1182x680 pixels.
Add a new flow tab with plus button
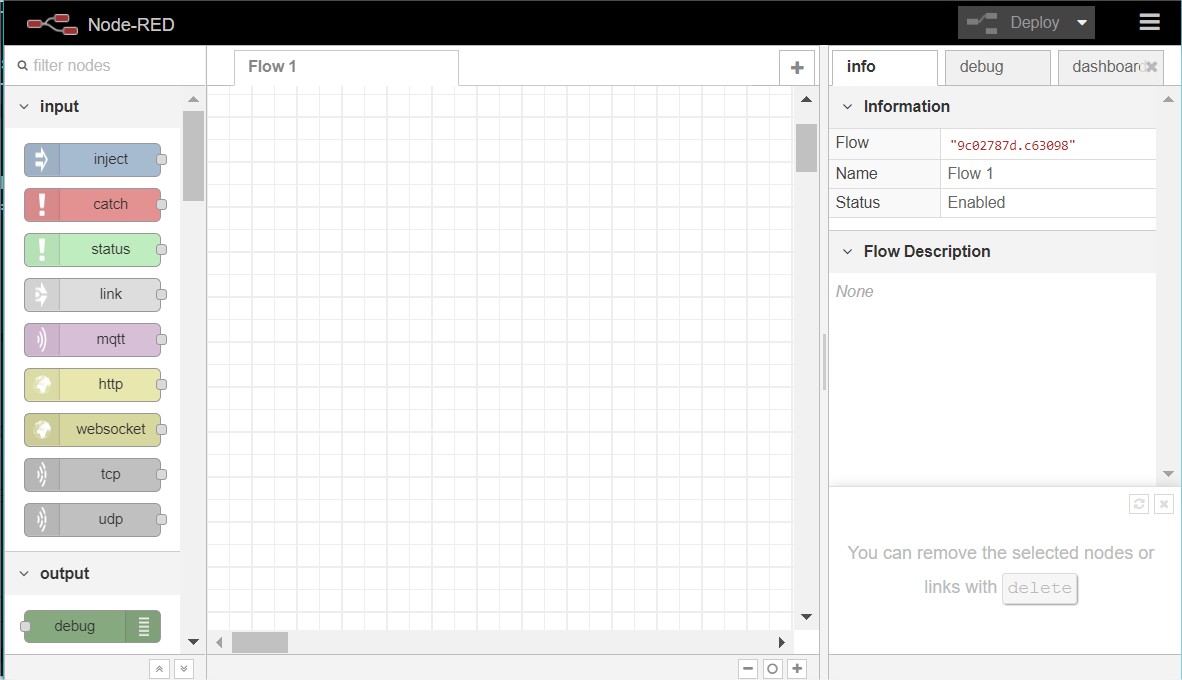797,68
